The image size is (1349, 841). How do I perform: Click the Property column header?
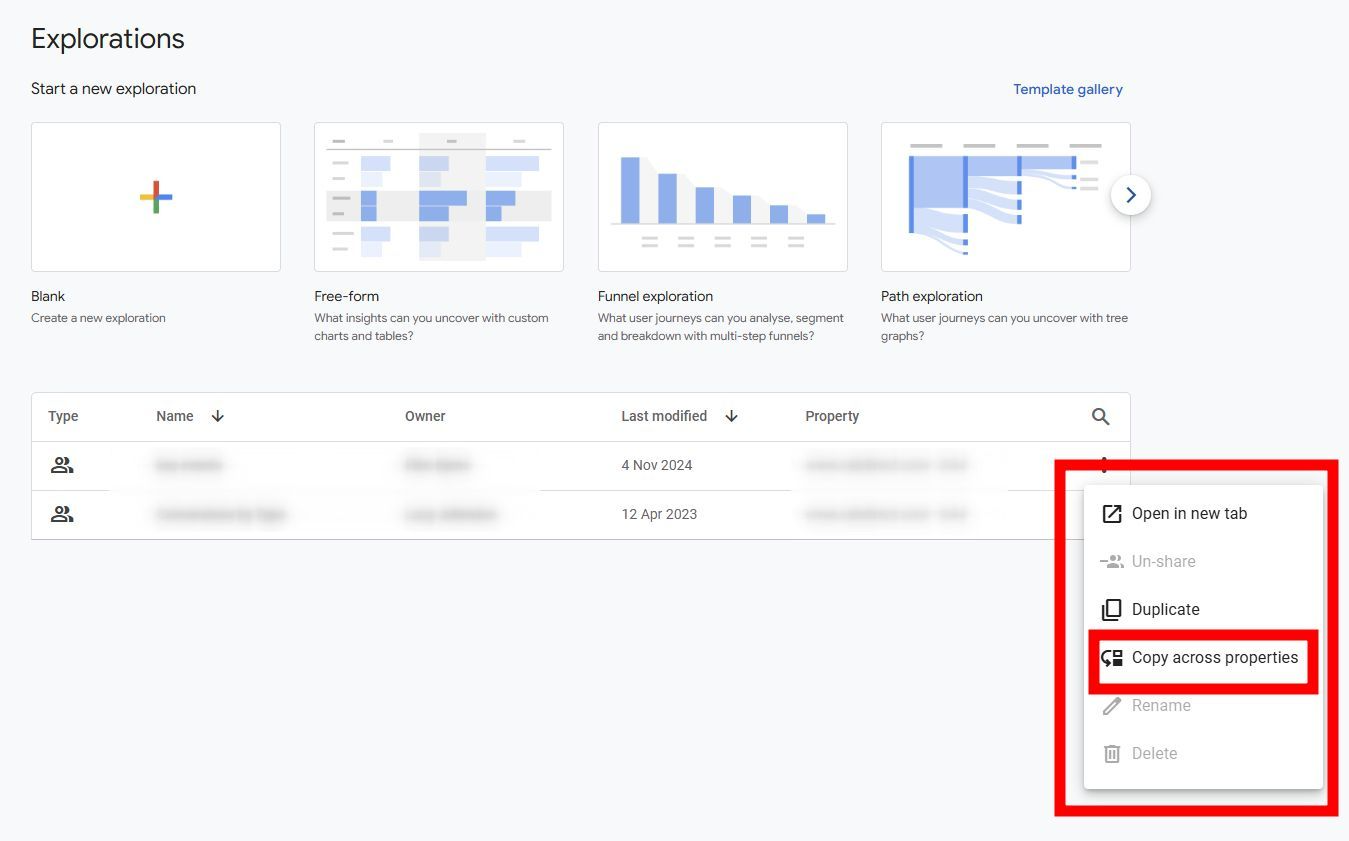(x=832, y=416)
